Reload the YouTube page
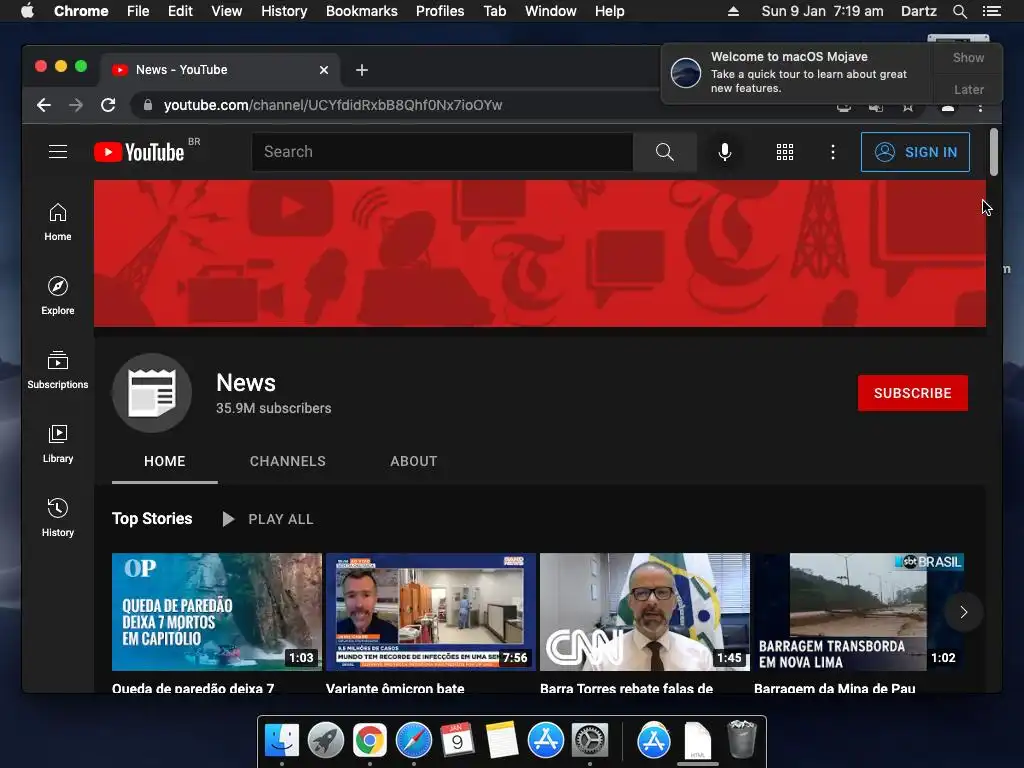1024x768 pixels. pos(108,105)
